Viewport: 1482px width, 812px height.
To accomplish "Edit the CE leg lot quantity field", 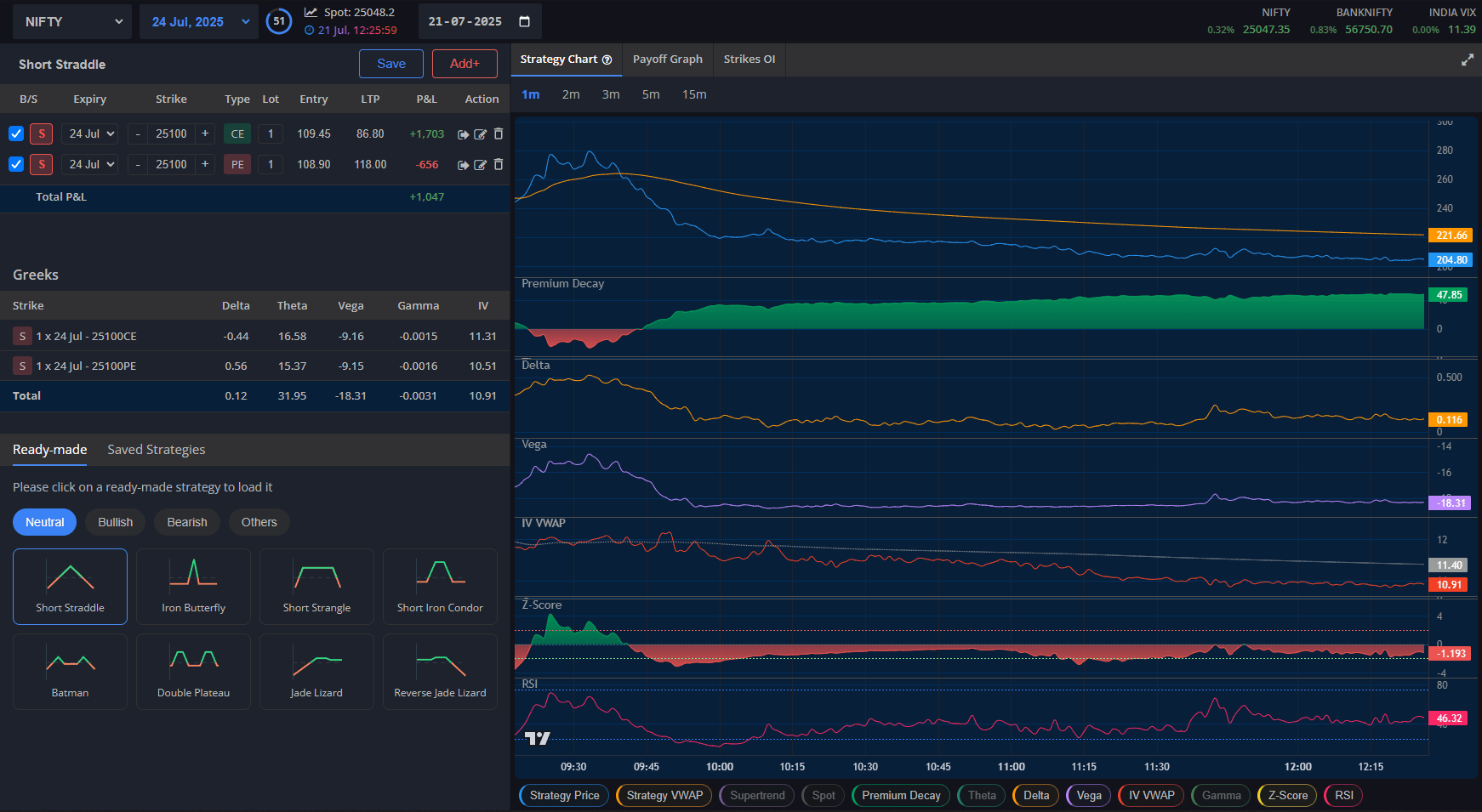I will pos(271,133).
